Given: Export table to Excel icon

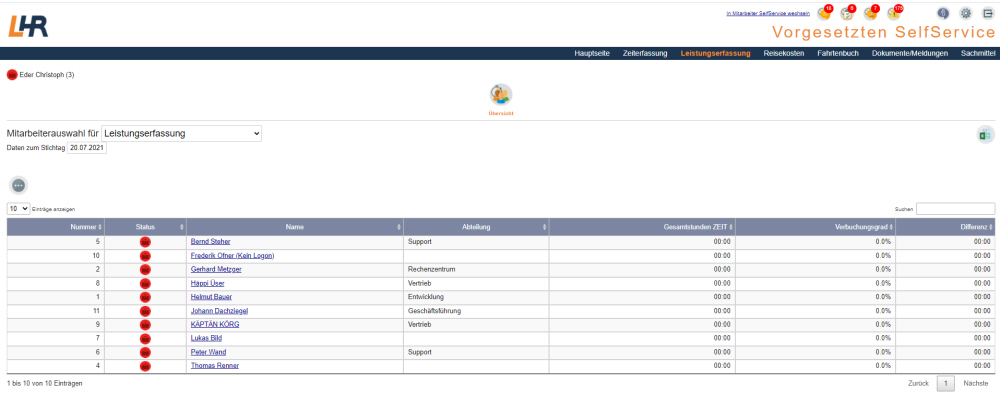Looking at the screenshot, I should [985, 135].
